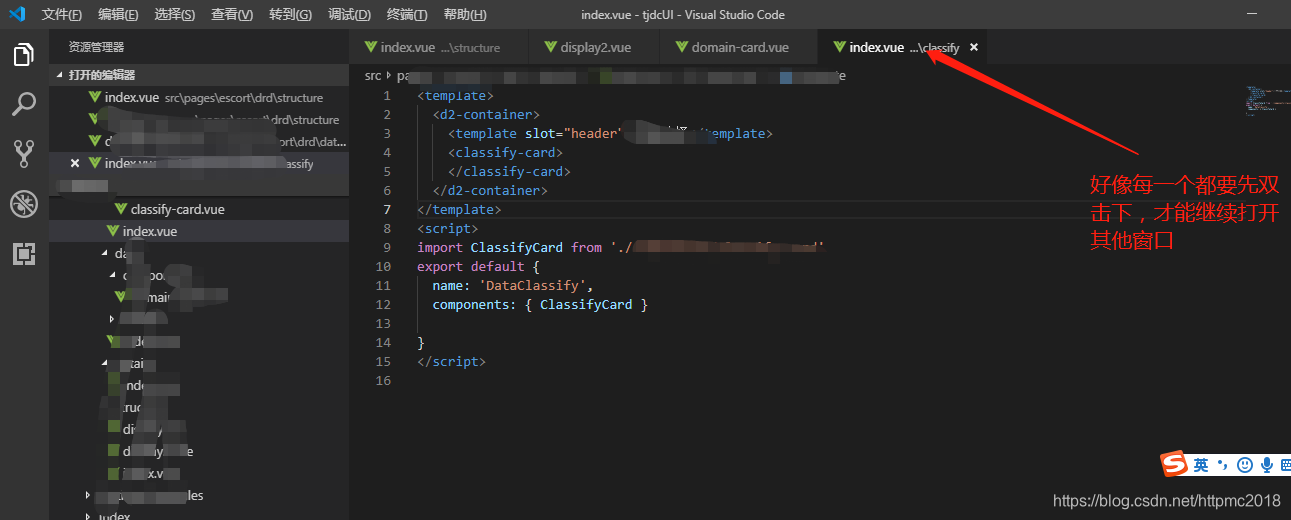This screenshot has height=520, width=1291.
Task: Open the 转到(G) menu
Action: point(291,15)
